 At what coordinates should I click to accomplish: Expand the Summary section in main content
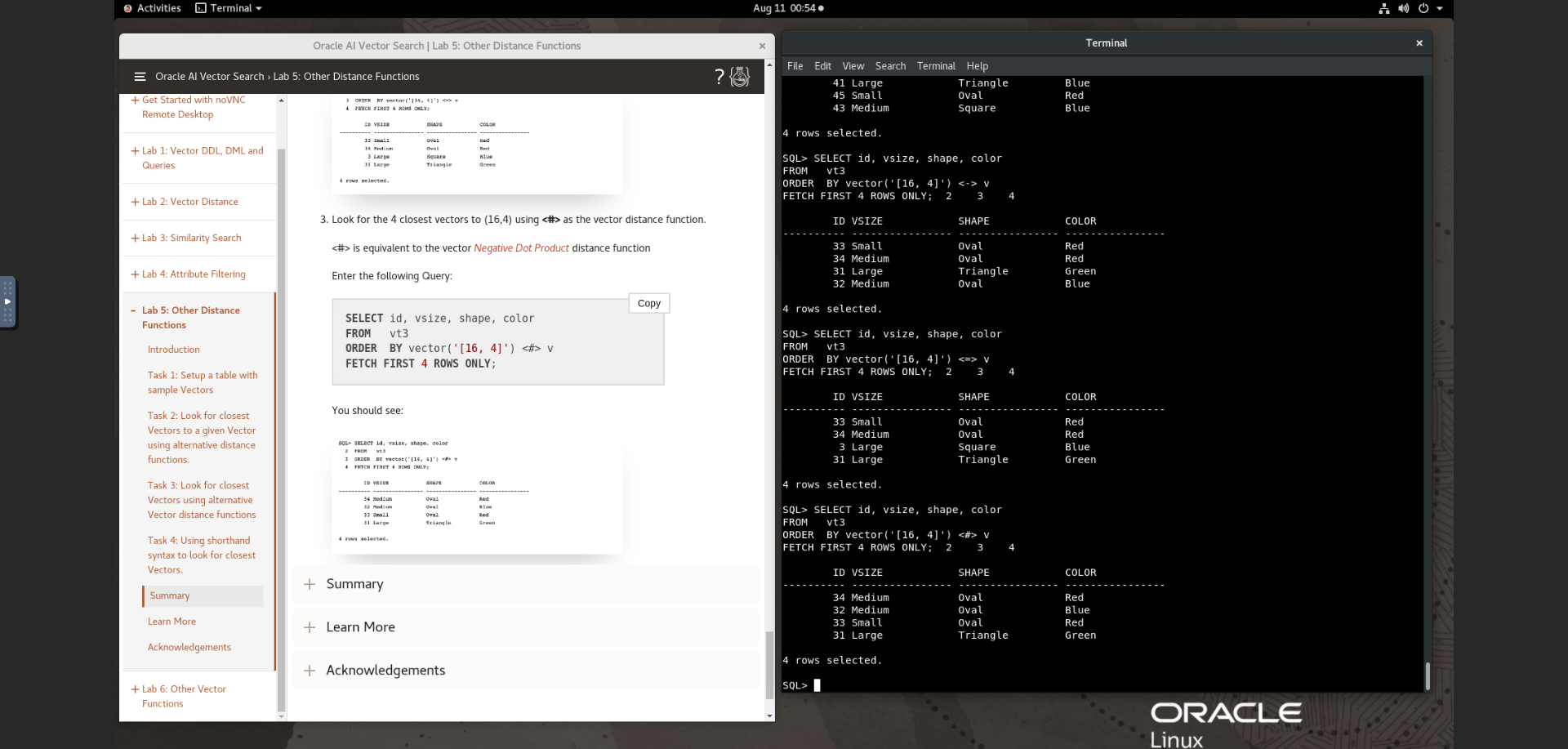[x=526, y=584]
